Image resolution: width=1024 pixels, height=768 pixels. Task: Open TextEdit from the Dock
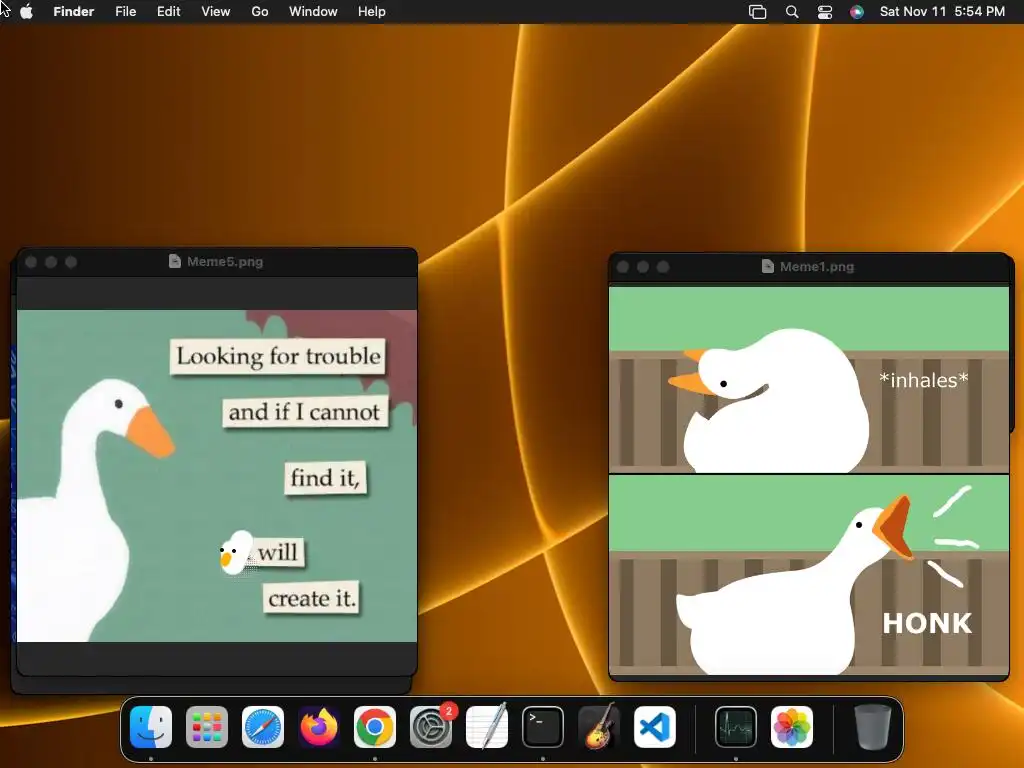click(x=487, y=727)
